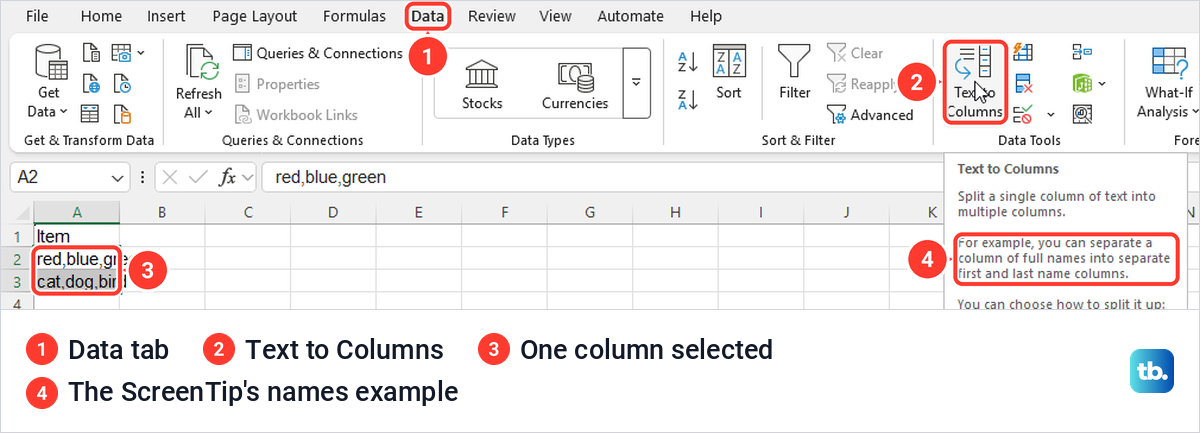Click the Data Model icon in Data Tools

coord(1082,83)
